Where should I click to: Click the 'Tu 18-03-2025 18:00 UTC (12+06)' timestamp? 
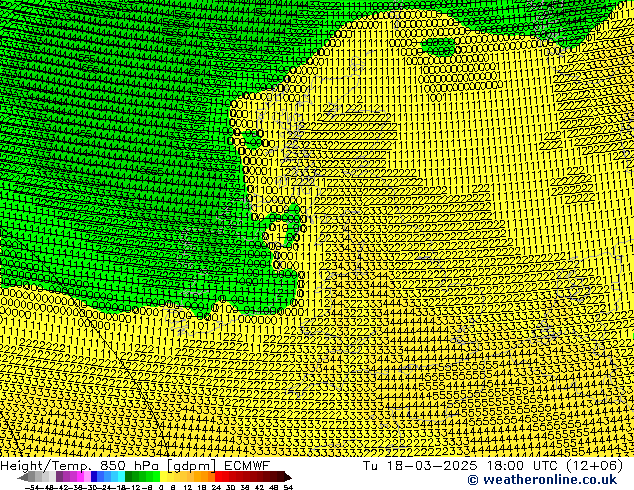tap(493, 465)
